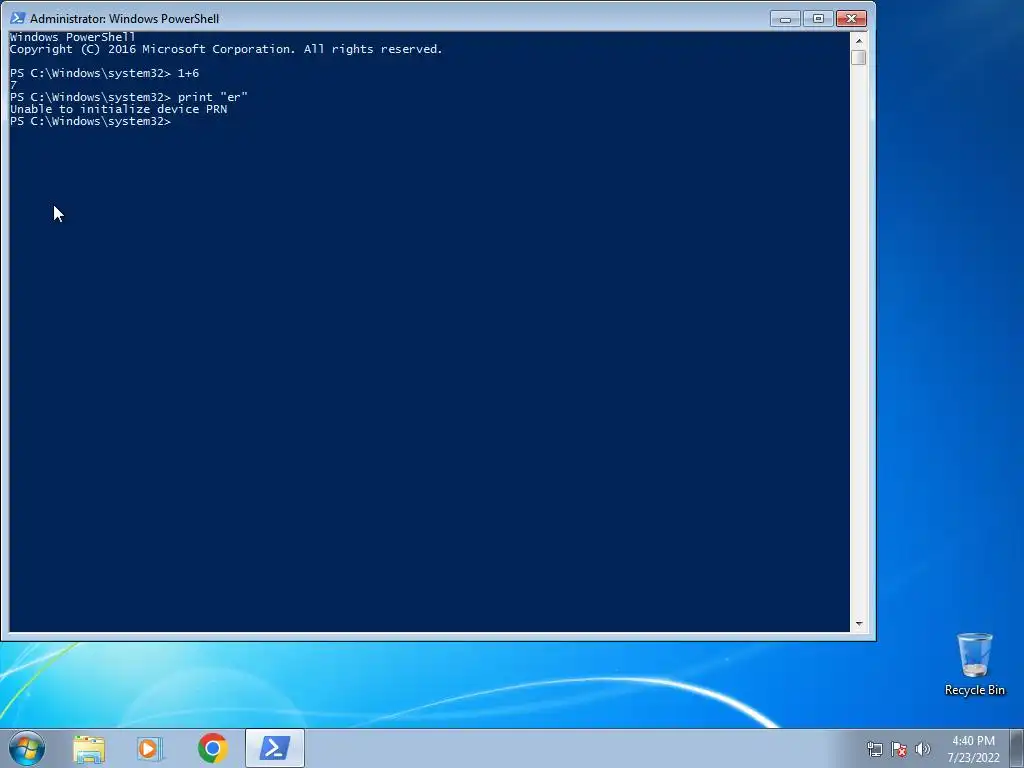Click the scrollbar up arrow in PowerShell
The image size is (1024, 768).
tap(859, 40)
